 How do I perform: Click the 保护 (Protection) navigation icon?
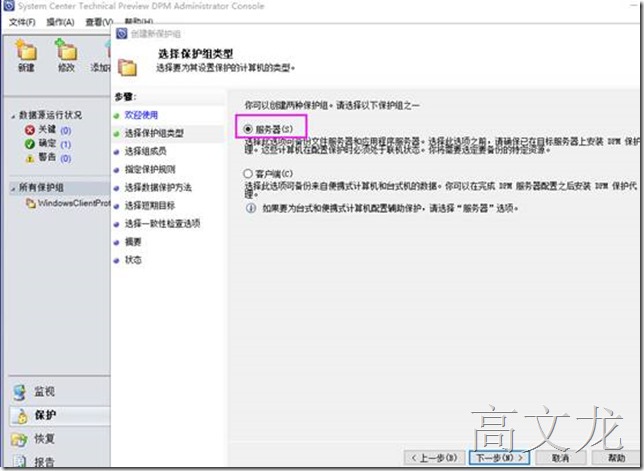point(21,416)
